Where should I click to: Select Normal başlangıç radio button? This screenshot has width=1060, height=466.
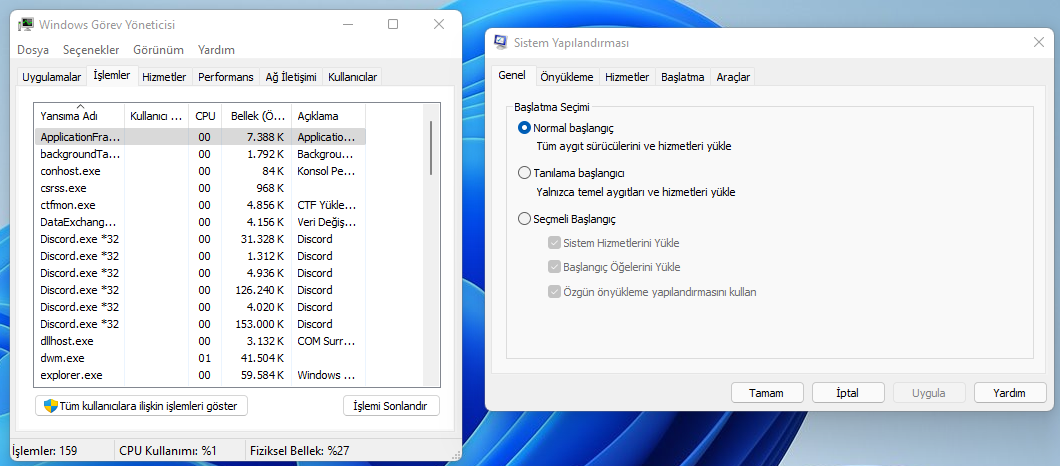coord(524,127)
